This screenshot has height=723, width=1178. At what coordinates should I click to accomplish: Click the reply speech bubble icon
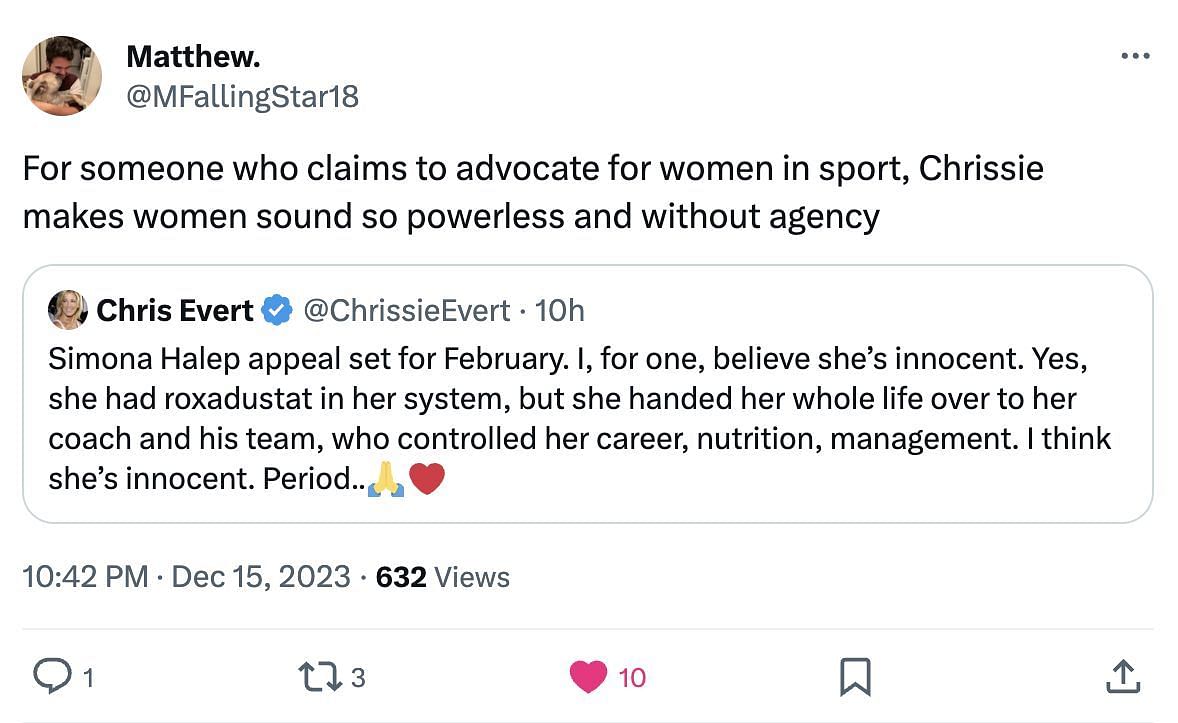pyautogui.click(x=49, y=677)
